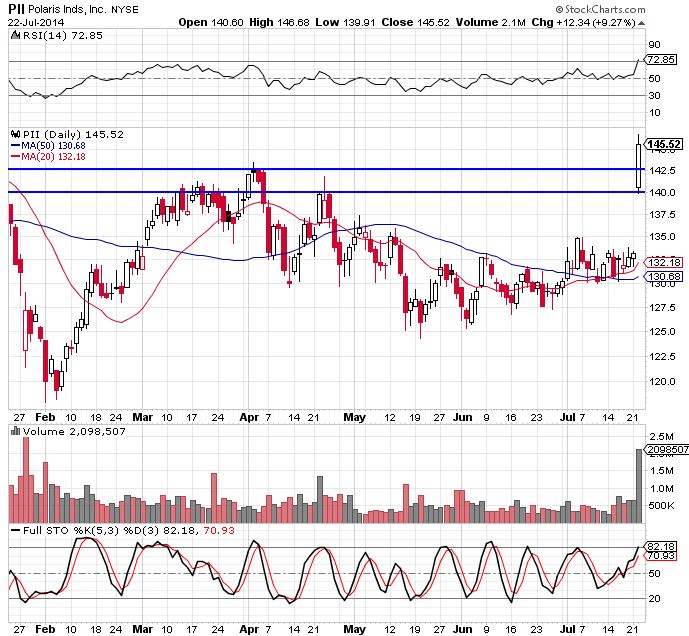Click the PII (Daily) 145.52 legend label
The width and height of the screenshot is (689, 636).
[73, 134]
